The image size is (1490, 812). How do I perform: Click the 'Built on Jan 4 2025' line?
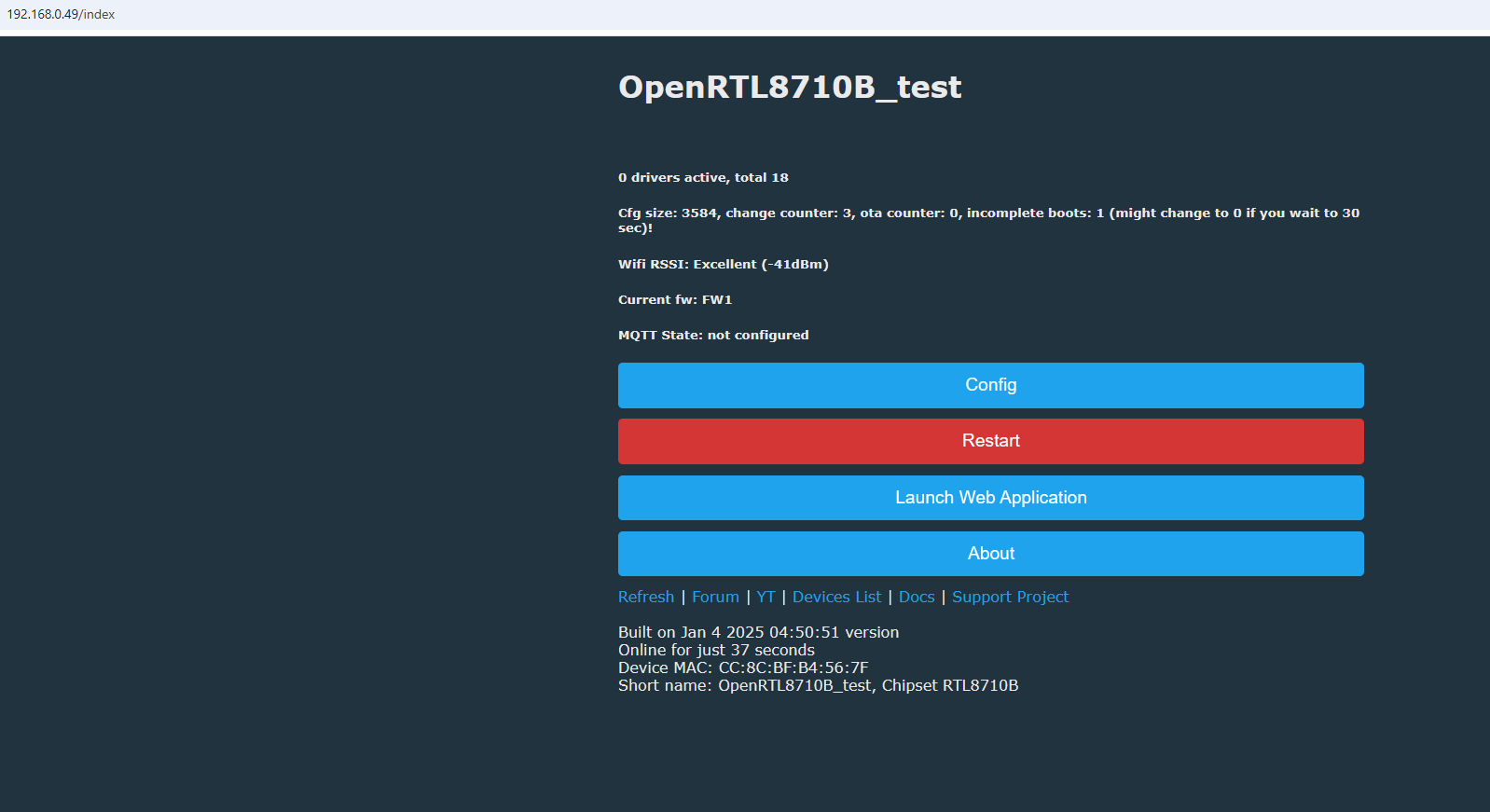coord(758,632)
